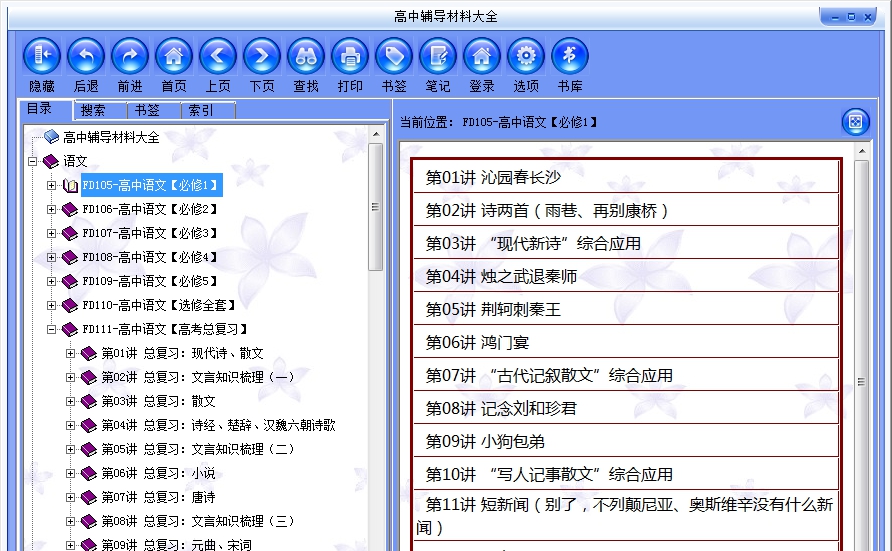Expand 第04讲 总复习：诗经、楚辞 node
This screenshot has width=892, height=551.
[x=71, y=425]
